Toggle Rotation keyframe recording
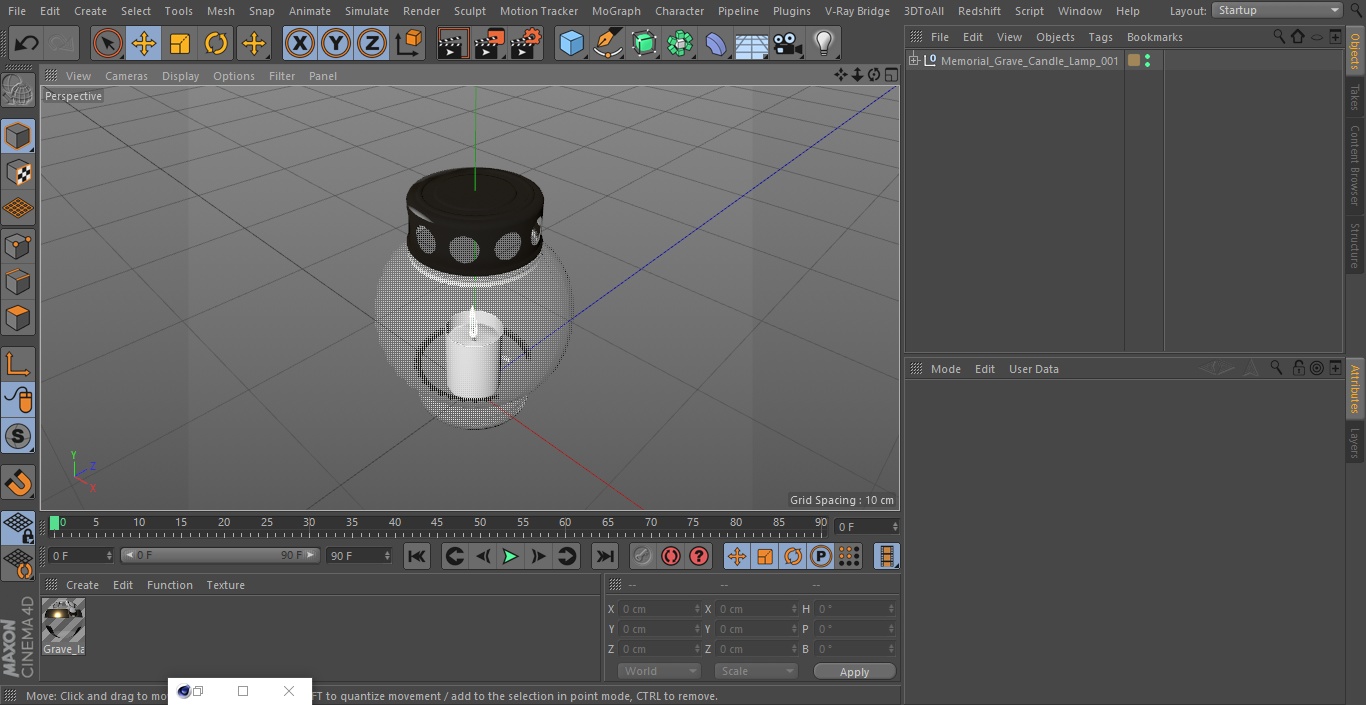Screen dimensions: 1366x705 click(793, 556)
